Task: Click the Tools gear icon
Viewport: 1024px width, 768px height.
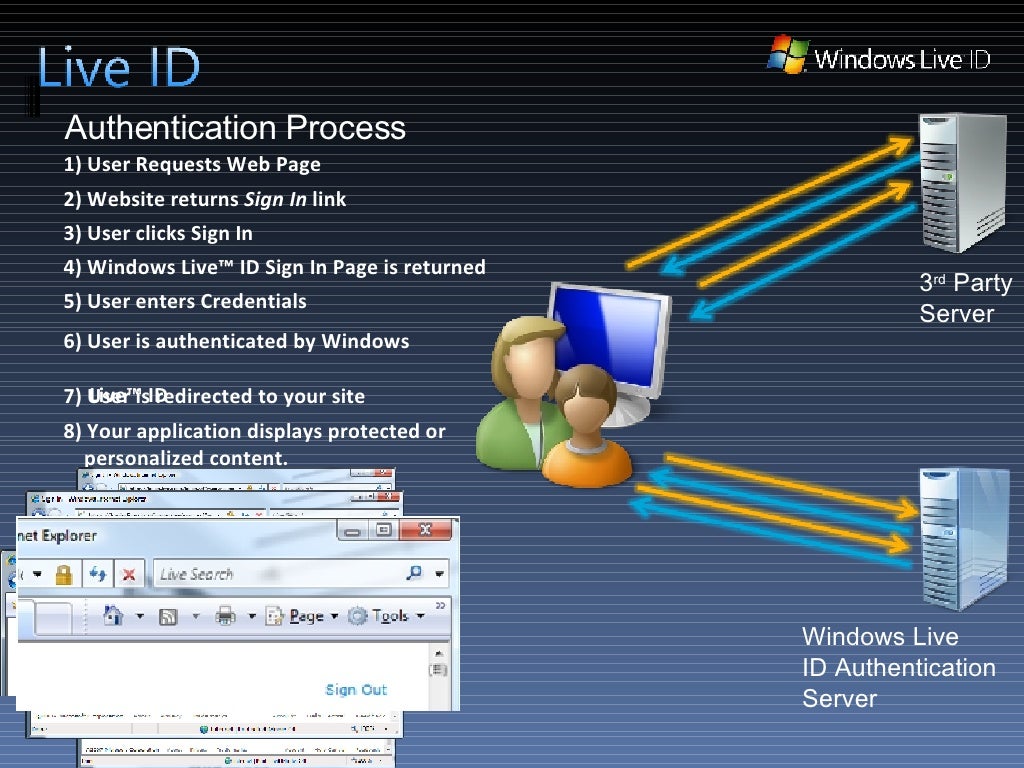Action: tap(357, 615)
